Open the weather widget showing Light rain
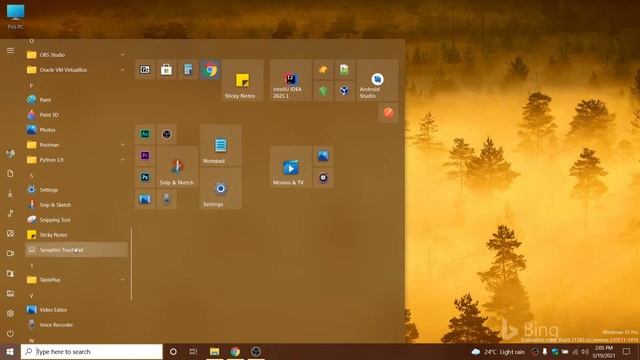Image resolution: width=640 pixels, height=360 pixels. point(498,351)
